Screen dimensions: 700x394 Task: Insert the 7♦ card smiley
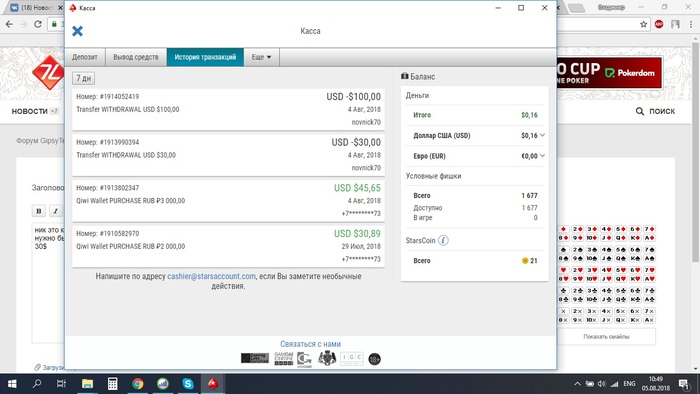coord(649,229)
